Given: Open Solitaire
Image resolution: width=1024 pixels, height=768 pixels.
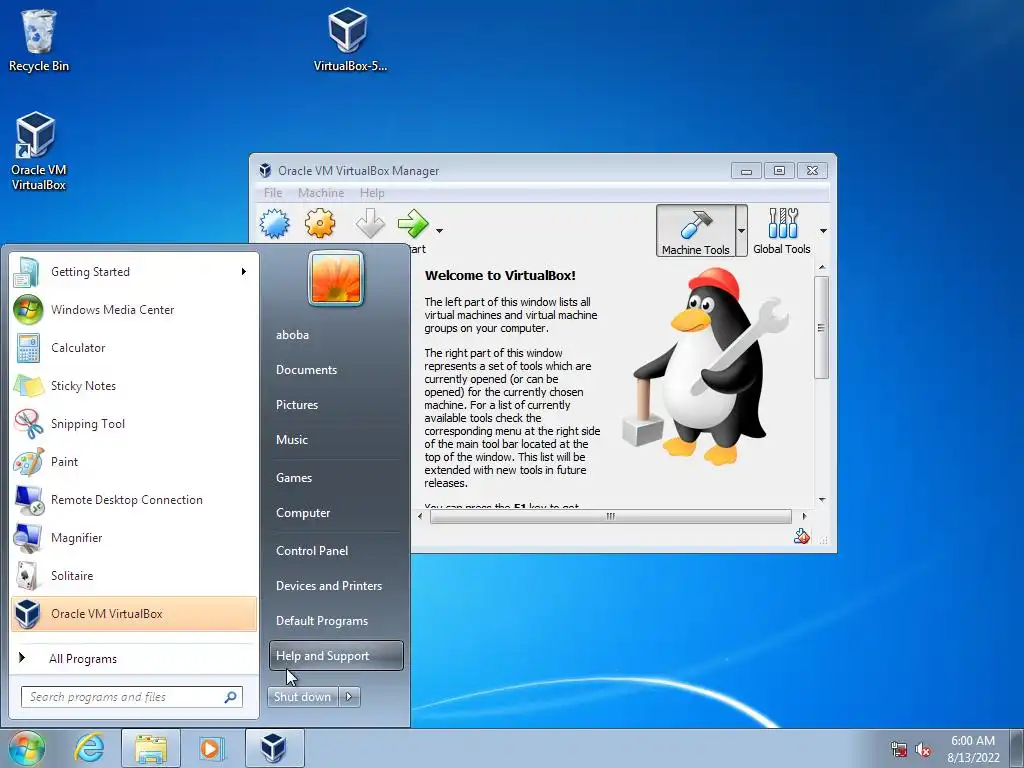Looking at the screenshot, I should [134, 575].
